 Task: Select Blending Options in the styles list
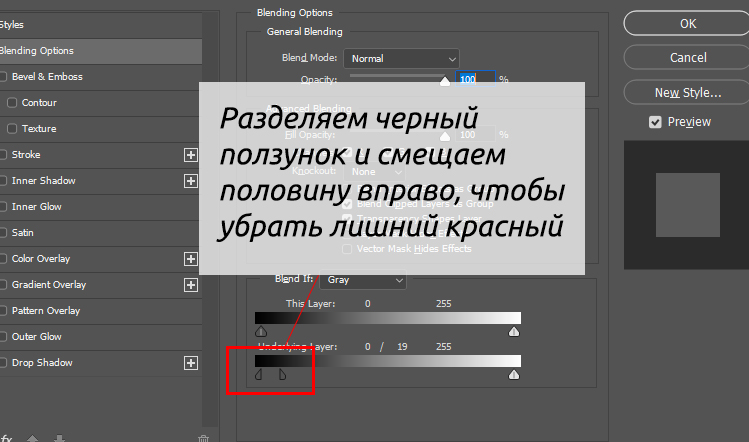[101, 51]
